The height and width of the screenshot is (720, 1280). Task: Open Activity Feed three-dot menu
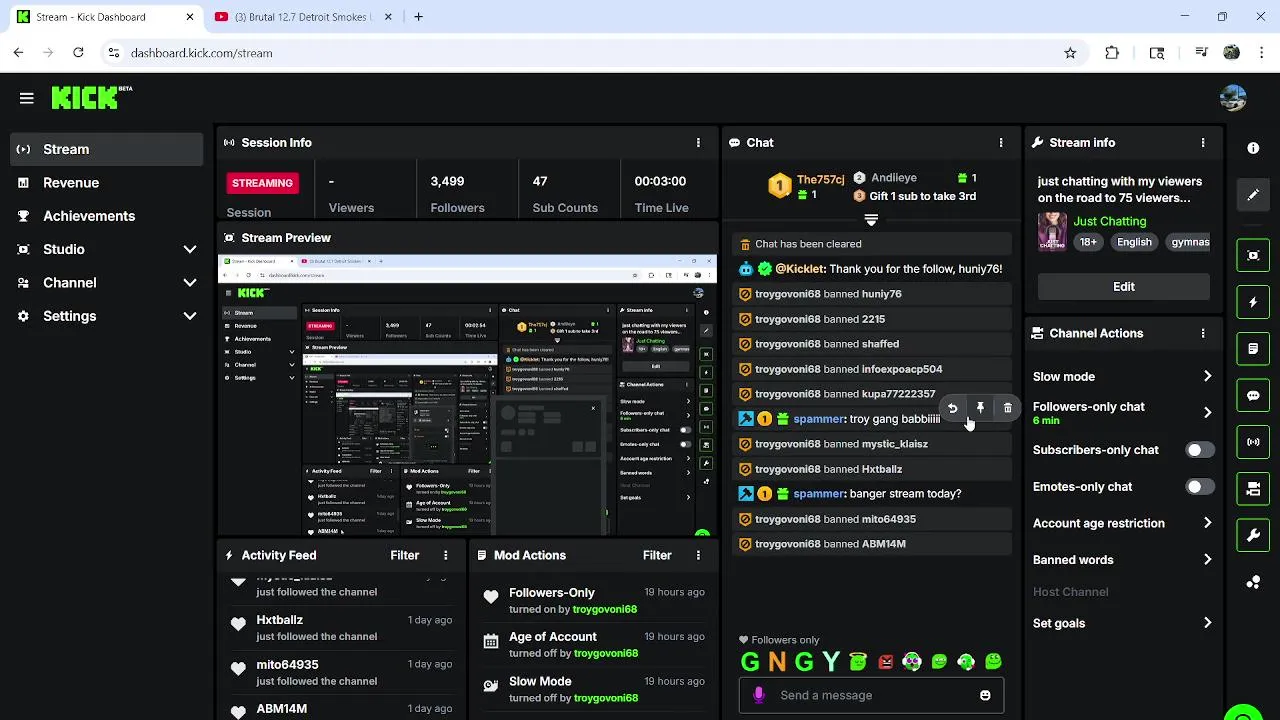tap(446, 556)
